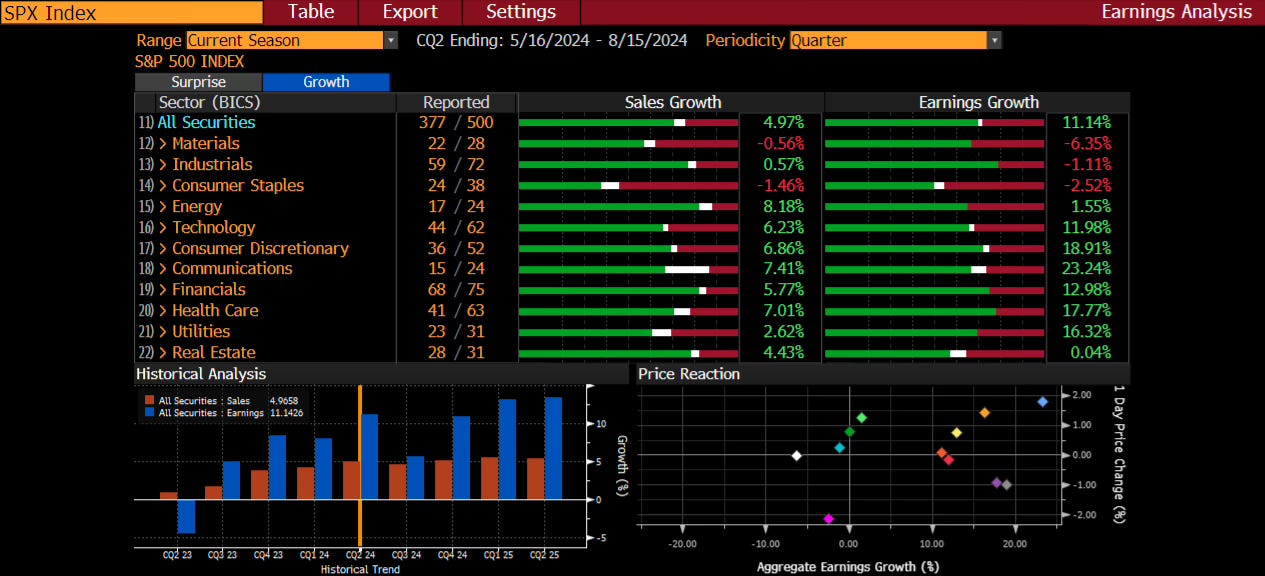
Task: Open the Range Current Season dropdown
Action: (292, 40)
